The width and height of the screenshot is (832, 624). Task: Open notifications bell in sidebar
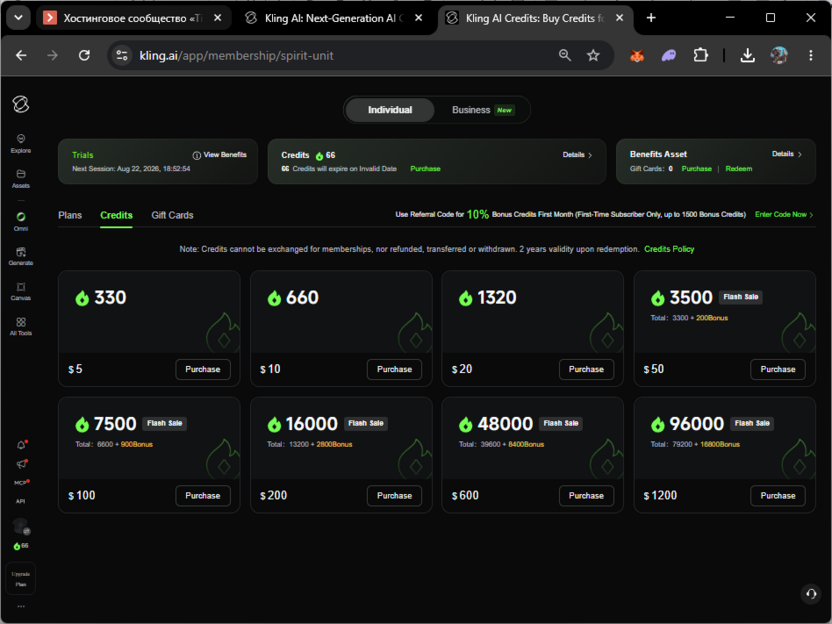click(x=21, y=445)
